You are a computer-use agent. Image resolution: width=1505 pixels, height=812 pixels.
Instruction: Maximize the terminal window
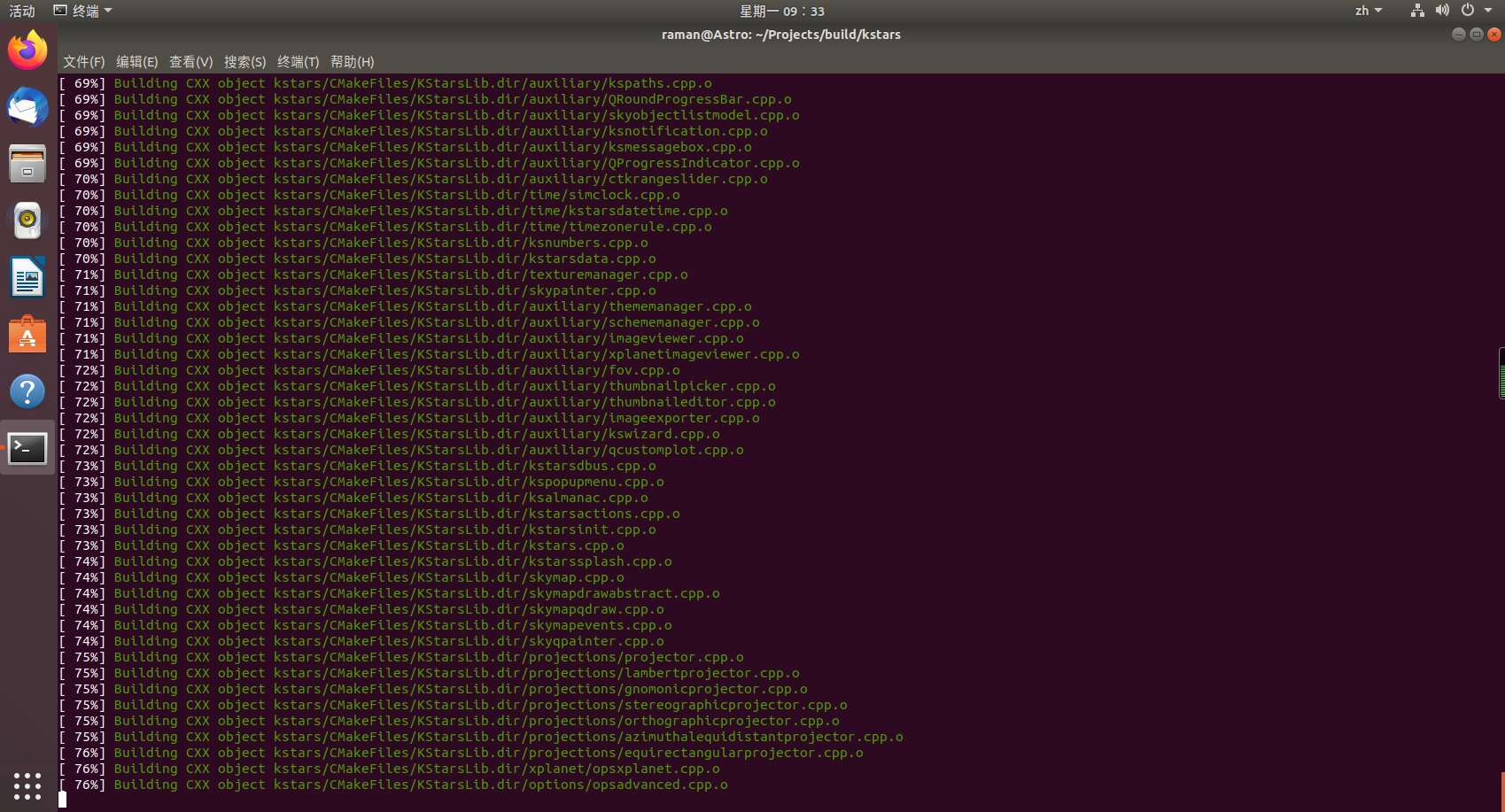[x=1477, y=35]
